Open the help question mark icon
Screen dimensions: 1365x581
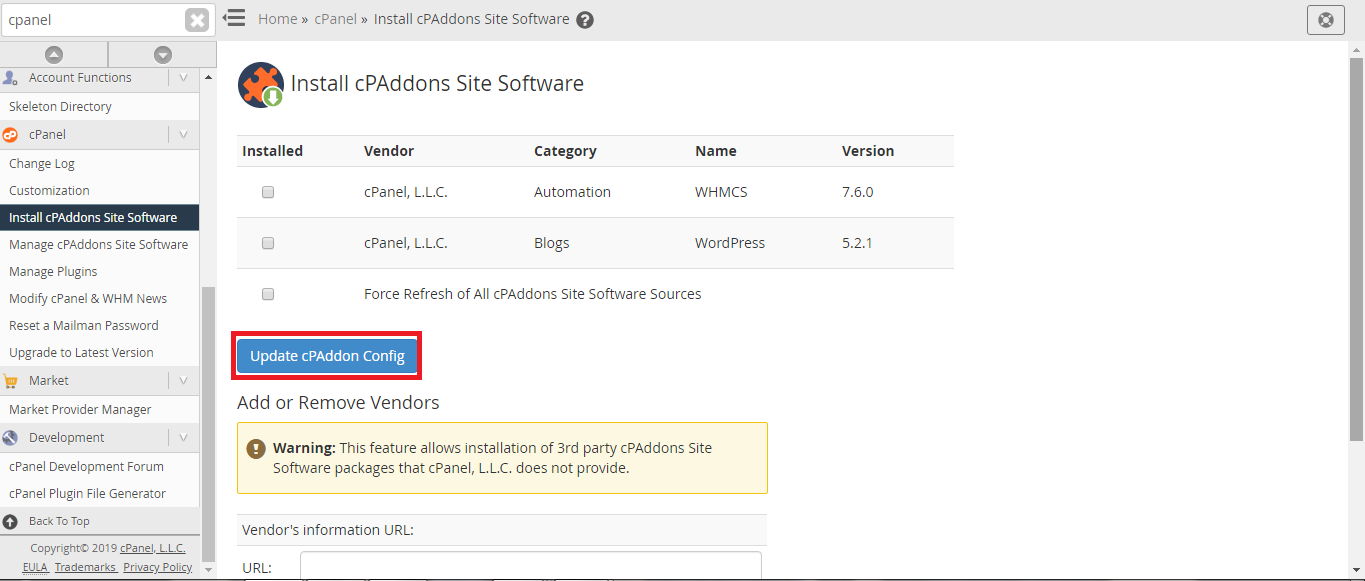[585, 20]
